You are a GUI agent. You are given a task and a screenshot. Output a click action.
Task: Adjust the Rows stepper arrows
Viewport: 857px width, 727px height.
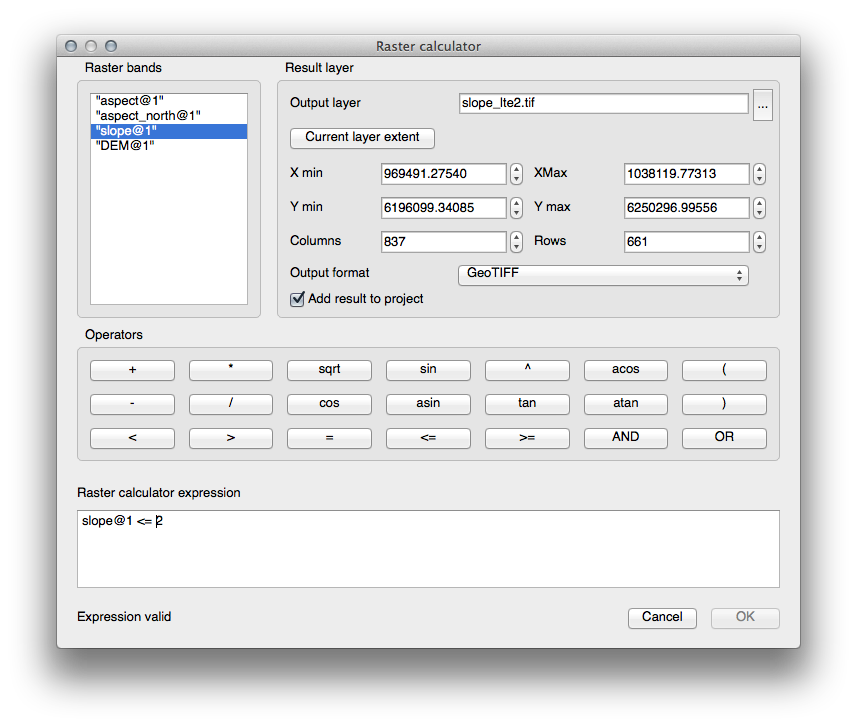coord(759,242)
